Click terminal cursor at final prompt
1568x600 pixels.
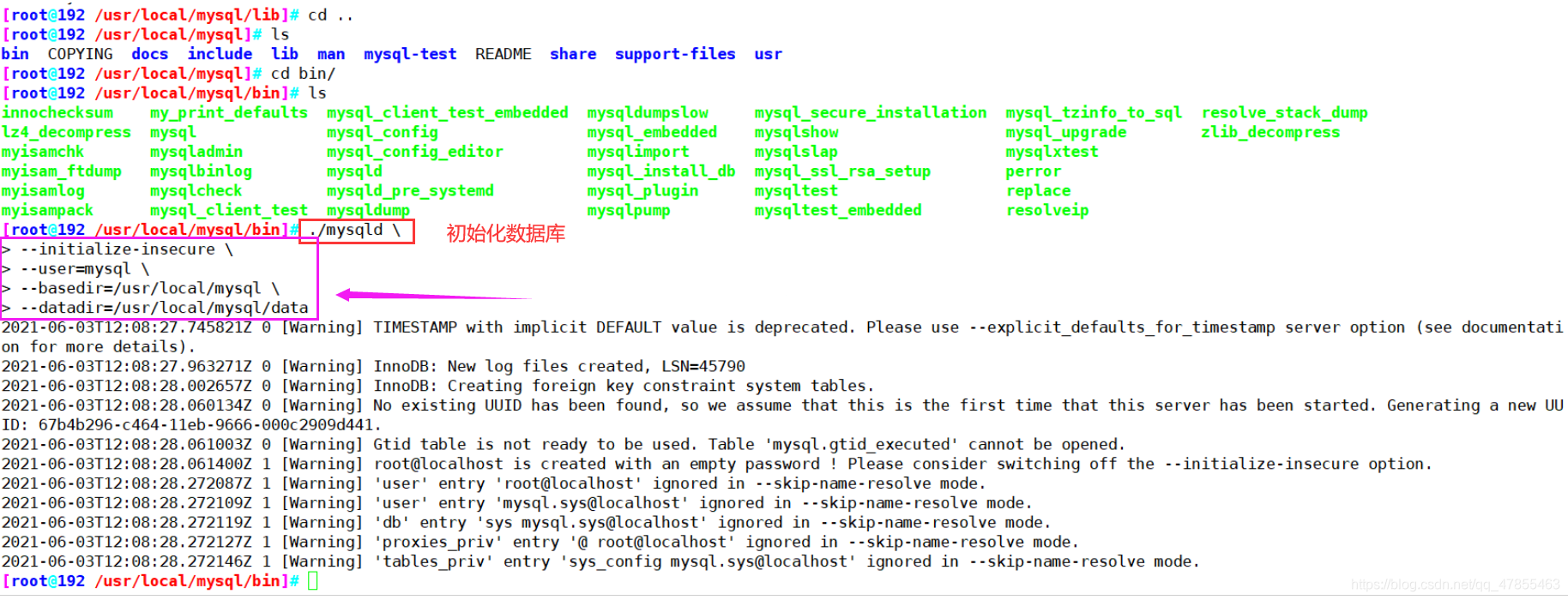point(313,581)
